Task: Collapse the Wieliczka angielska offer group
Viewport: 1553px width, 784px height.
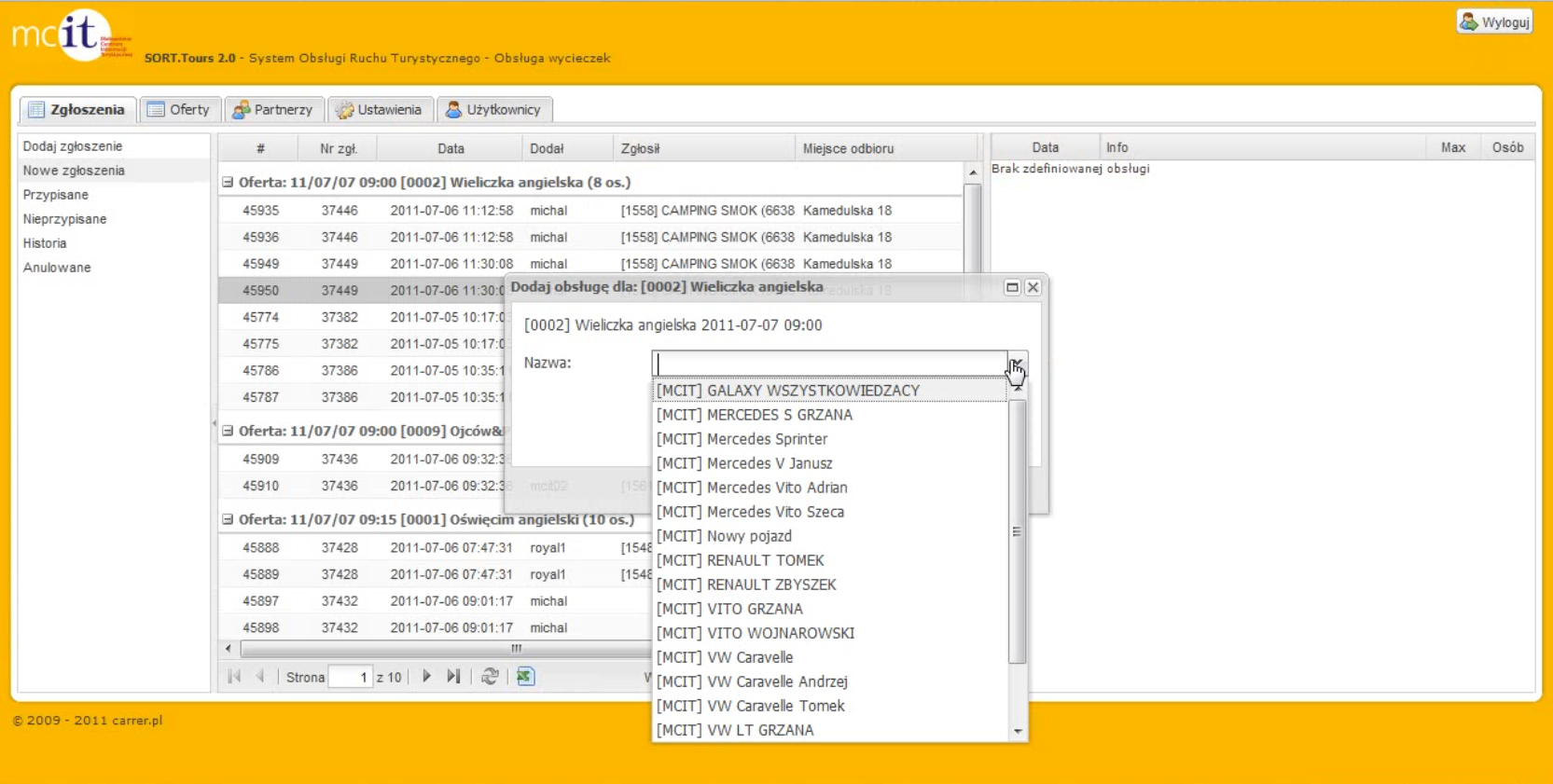Action: click(x=228, y=183)
